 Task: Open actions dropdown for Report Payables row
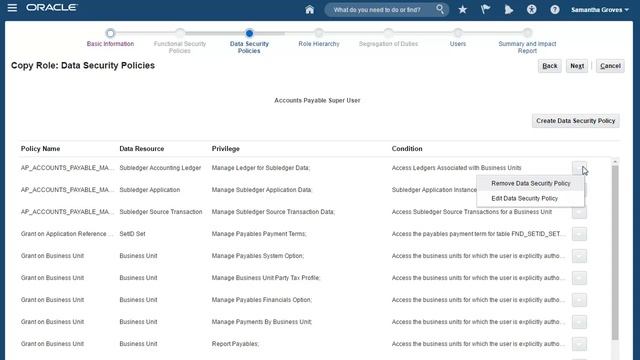[x=579, y=344]
